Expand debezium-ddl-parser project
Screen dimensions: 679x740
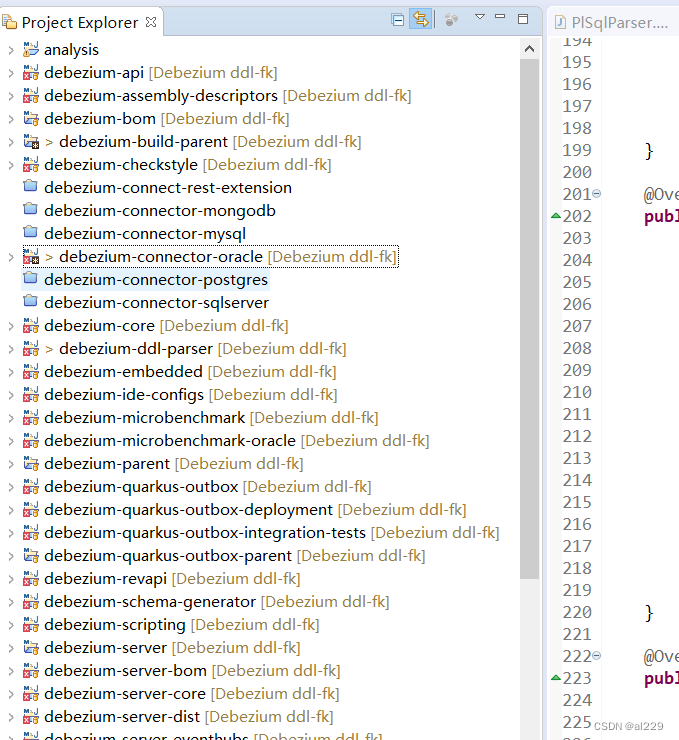click(x=11, y=349)
